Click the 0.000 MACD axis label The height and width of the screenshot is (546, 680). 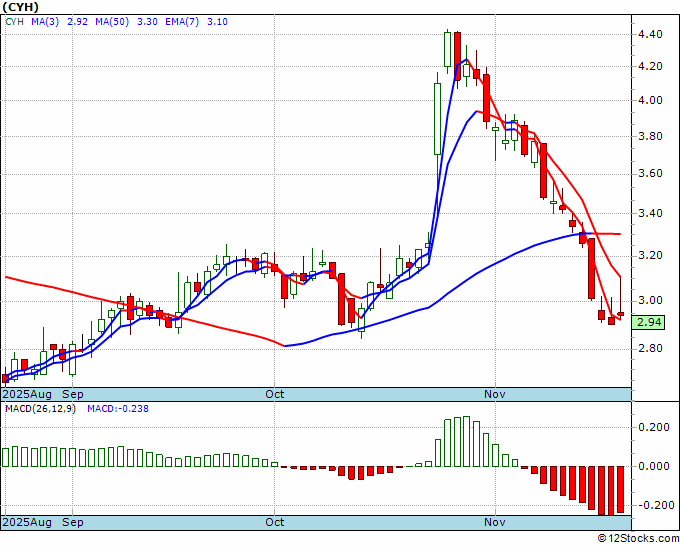click(654, 467)
